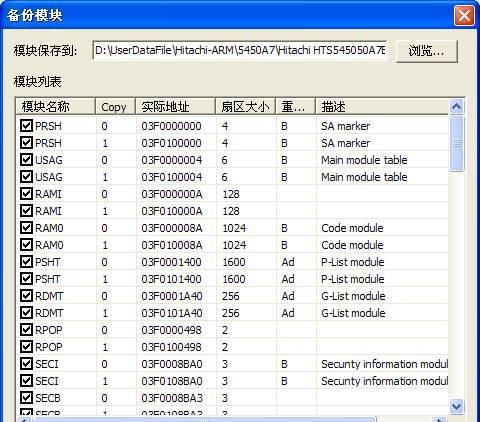Viewport: 480px width, 422px height.
Task: Click the vertical scrollbar thumb
Action: [456, 143]
